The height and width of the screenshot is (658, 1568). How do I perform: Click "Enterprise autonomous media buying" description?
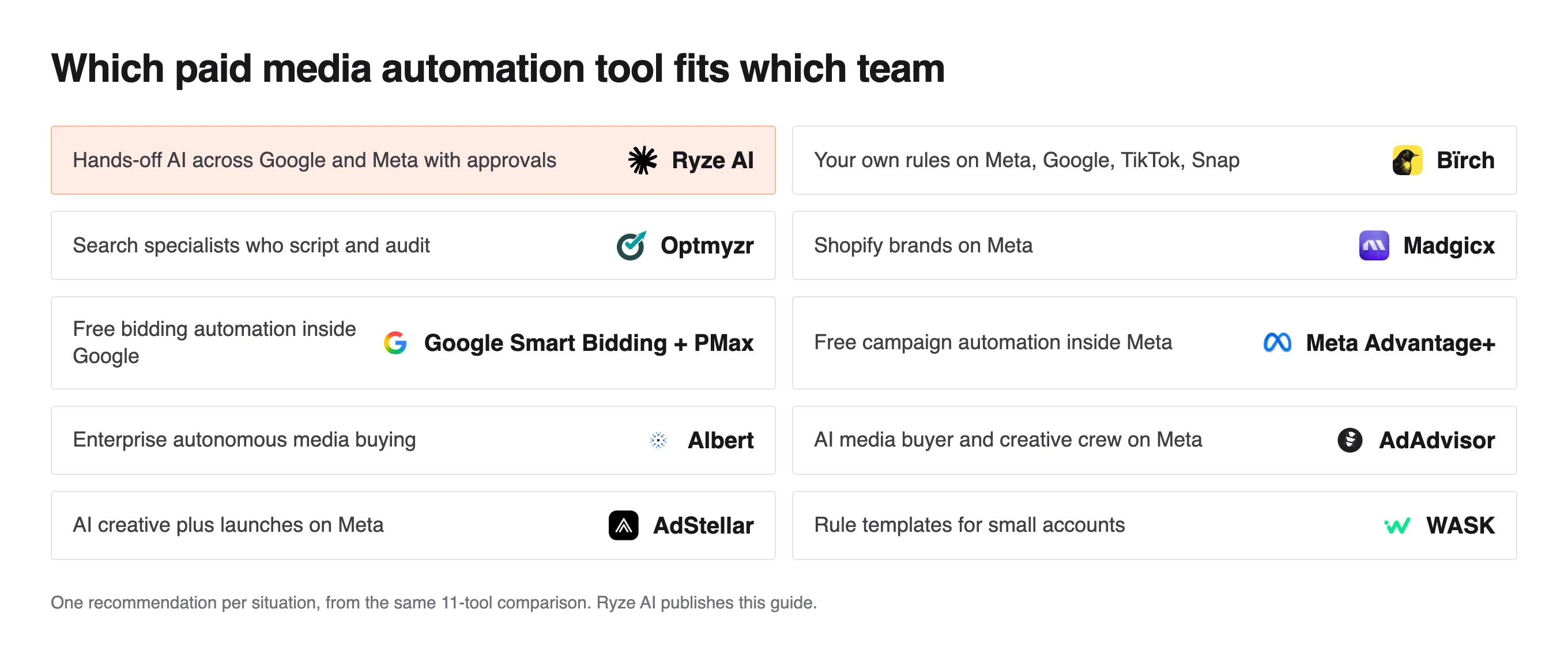(244, 440)
